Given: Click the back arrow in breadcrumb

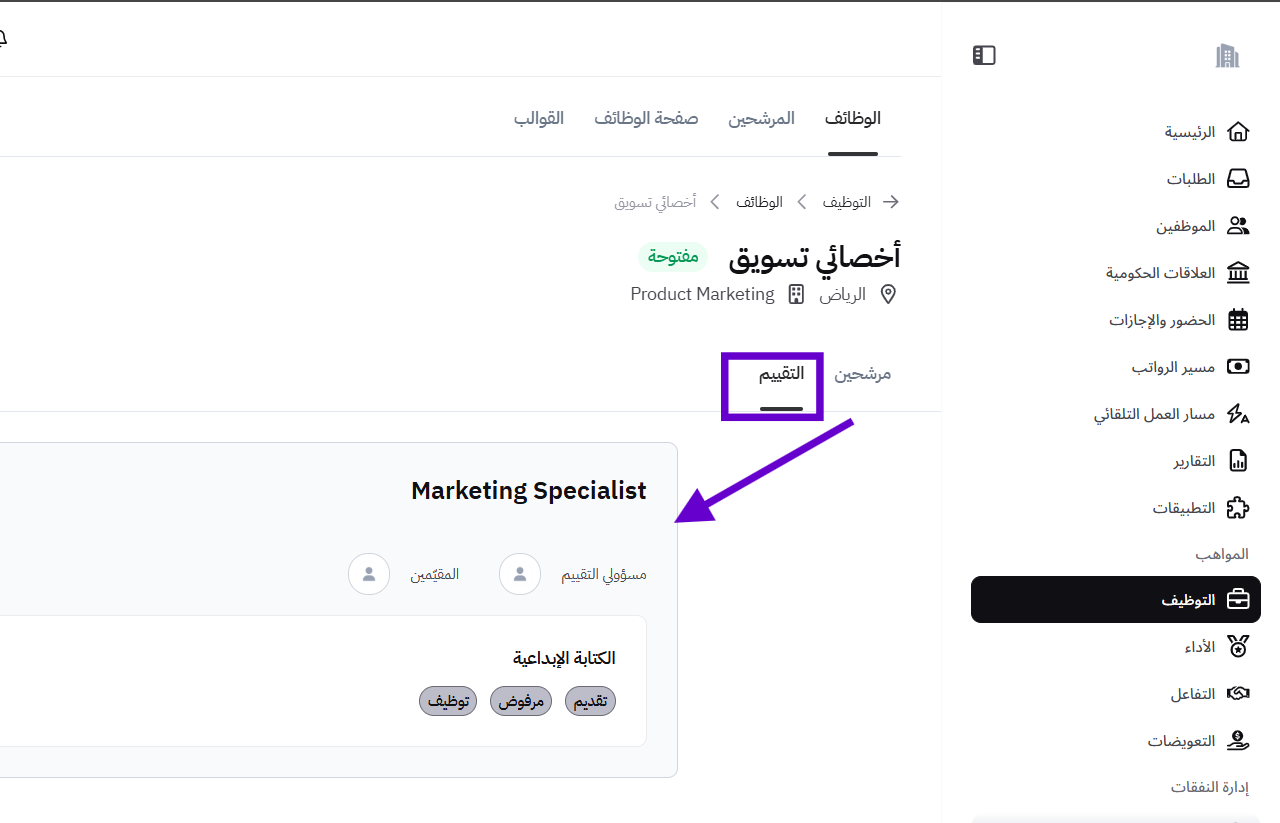Looking at the screenshot, I should pyautogui.click(x=890, y=202).
